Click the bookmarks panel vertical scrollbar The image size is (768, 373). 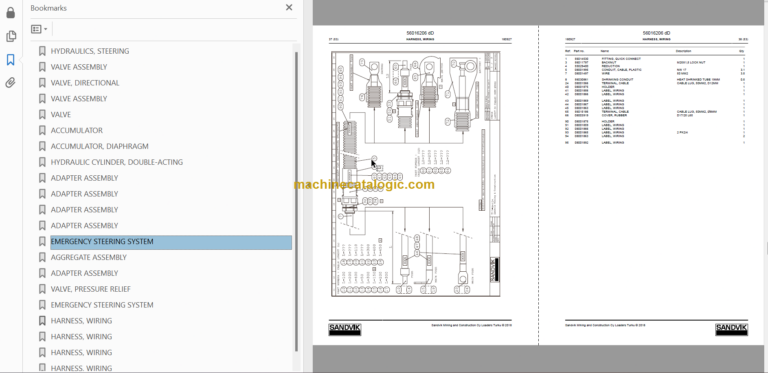point(296,201)
